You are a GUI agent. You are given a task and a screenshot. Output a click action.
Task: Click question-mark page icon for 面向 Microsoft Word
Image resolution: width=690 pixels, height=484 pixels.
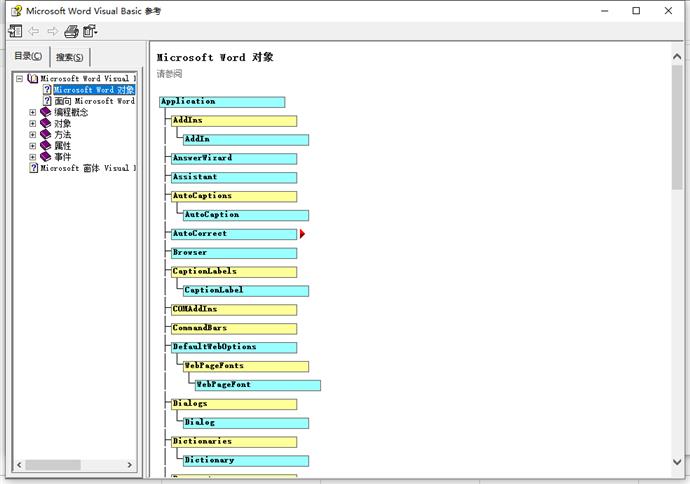tap(47, 101)
